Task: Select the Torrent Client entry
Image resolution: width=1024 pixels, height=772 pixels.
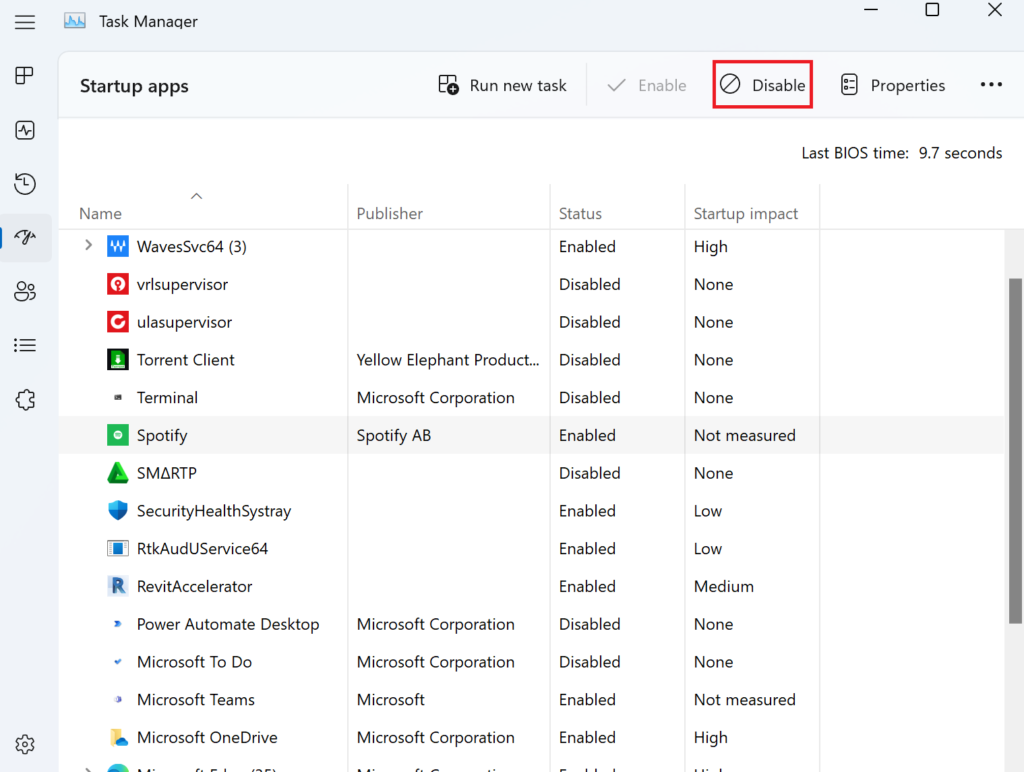Action: [x=186, y=360]
